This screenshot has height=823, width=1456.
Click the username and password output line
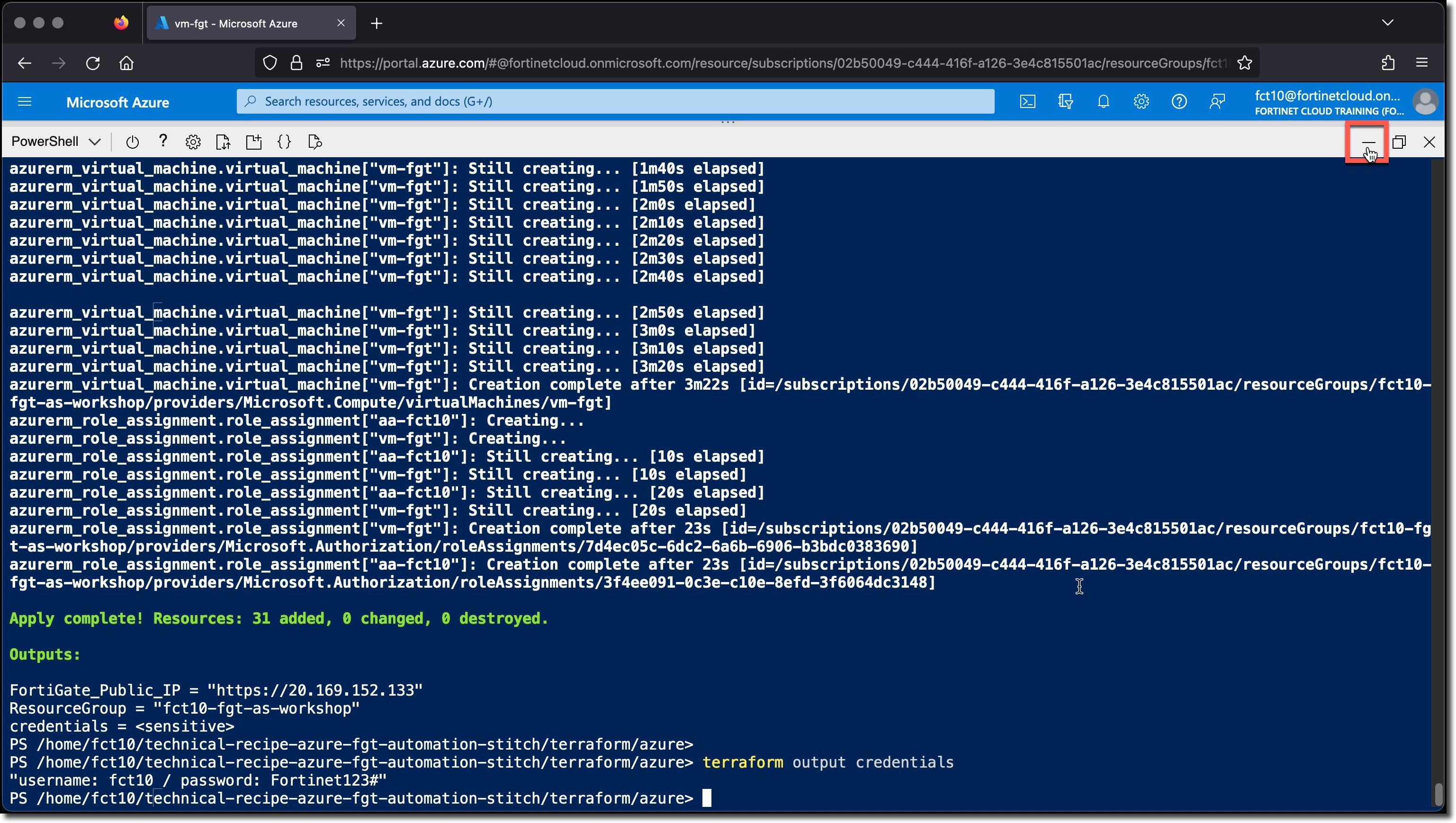198,780
